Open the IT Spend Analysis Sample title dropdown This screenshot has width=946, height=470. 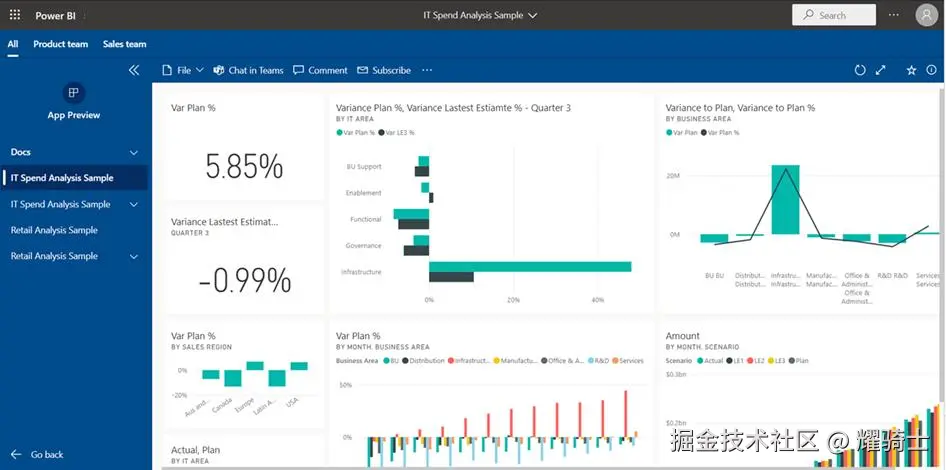(532, 16)
